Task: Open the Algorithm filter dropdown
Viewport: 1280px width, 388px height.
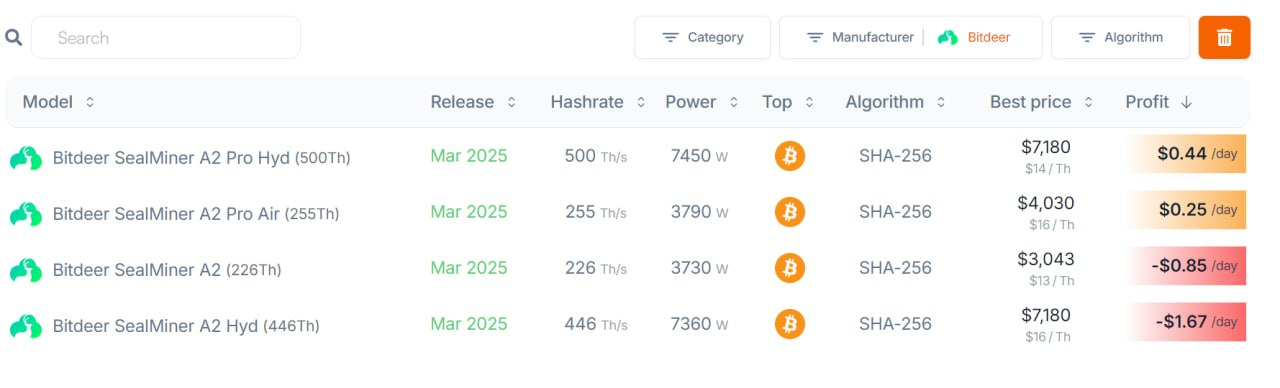Action: click(x=1120, y=38)
